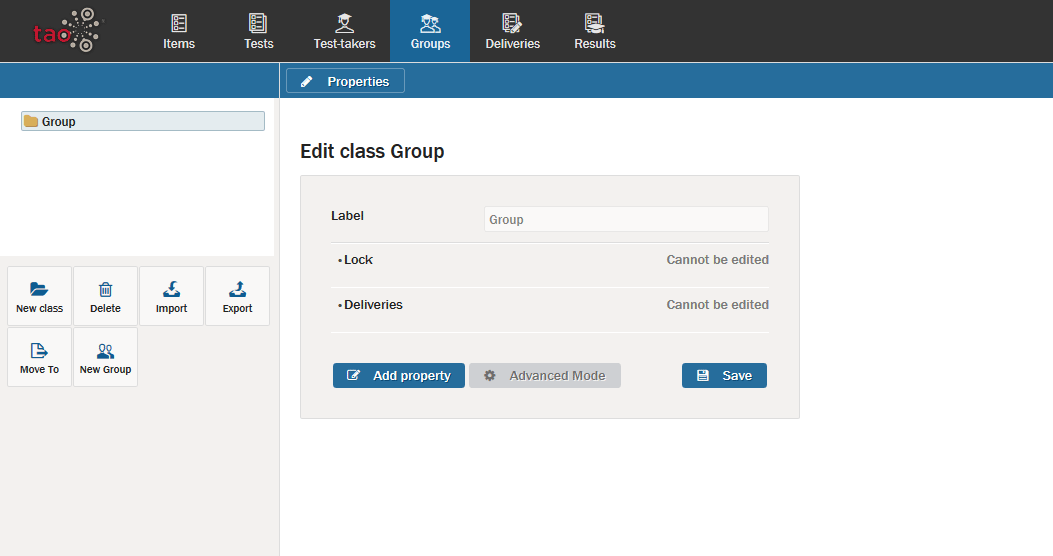Switch to the Deliveries section
The image size is (1053, 556).
coord(512,31)
